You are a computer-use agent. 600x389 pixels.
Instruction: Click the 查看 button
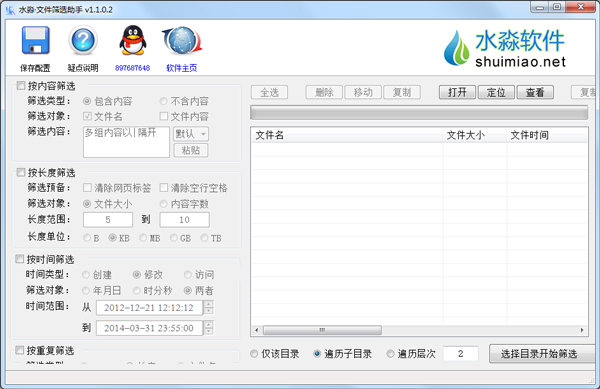tap(535, 92)
